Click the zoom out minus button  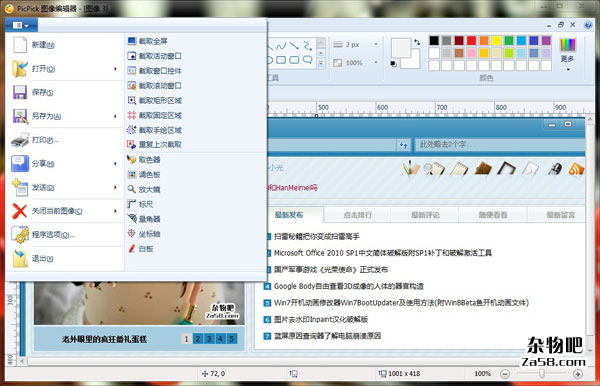pos(505,374)
